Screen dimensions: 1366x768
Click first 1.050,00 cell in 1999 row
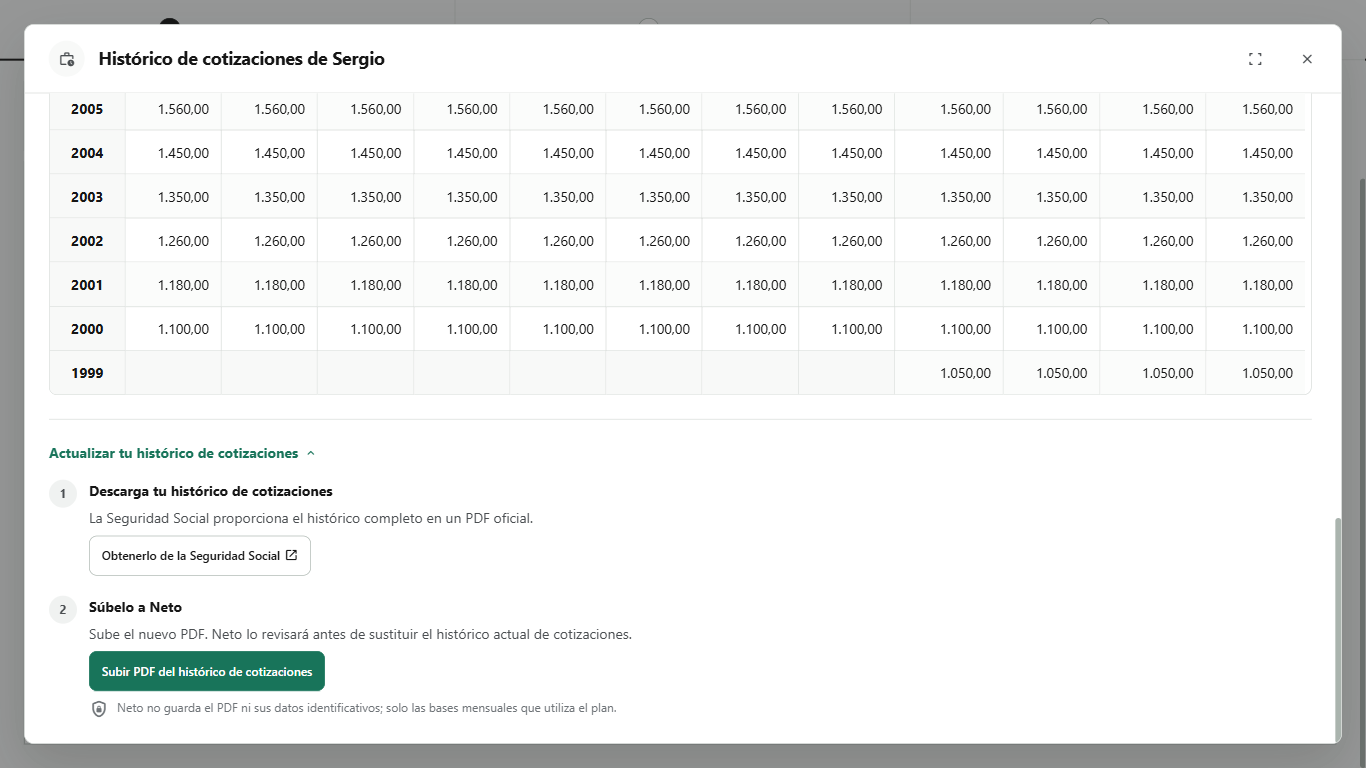949,373
